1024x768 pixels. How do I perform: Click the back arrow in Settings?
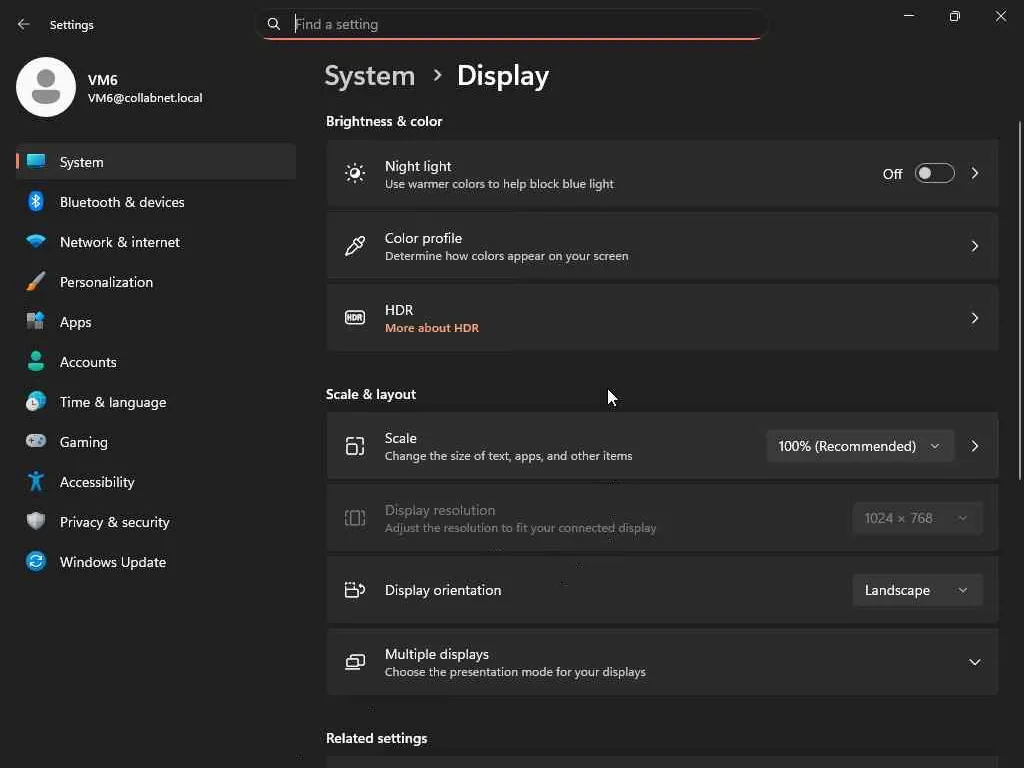(24, 24)
